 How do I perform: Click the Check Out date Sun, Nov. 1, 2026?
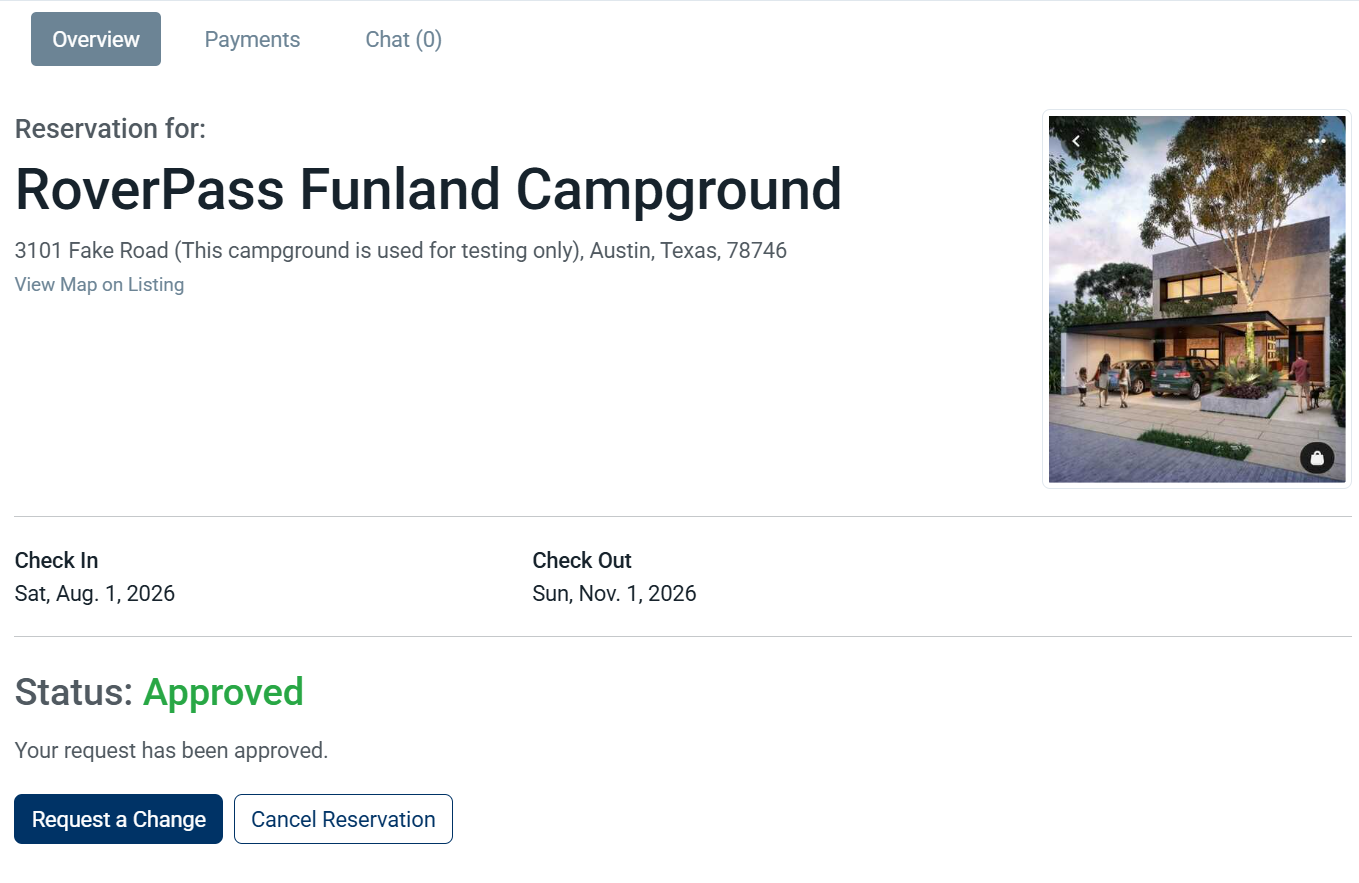[x=614, y=593]
